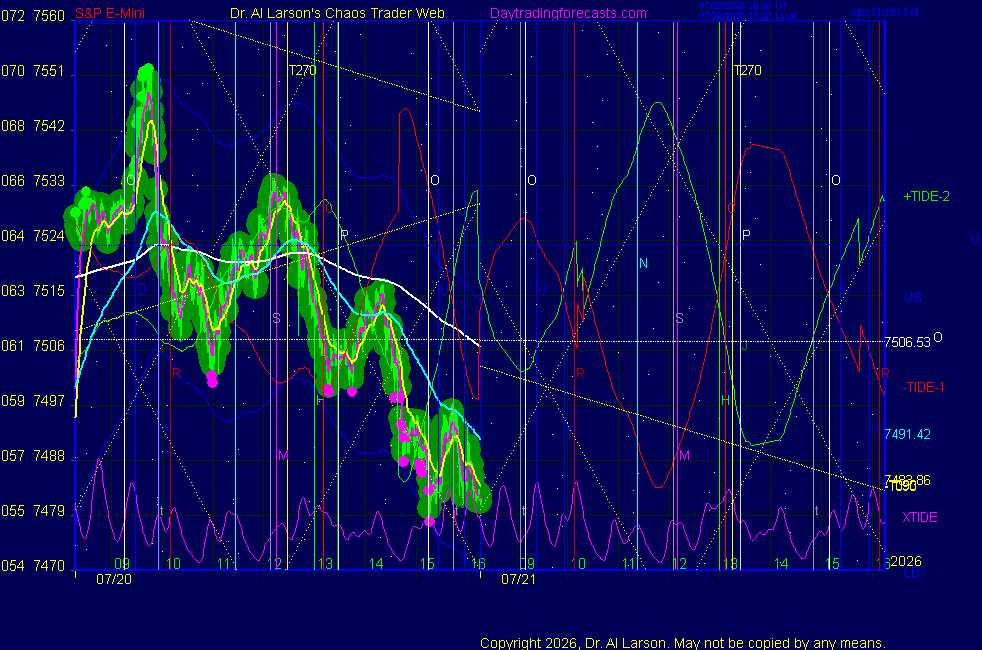Image resolution: width=982 pixels, height=650 pixels.
Task: Click the '07/20/2026 15:20 Local' timestamp
Action: pos(748,16)
